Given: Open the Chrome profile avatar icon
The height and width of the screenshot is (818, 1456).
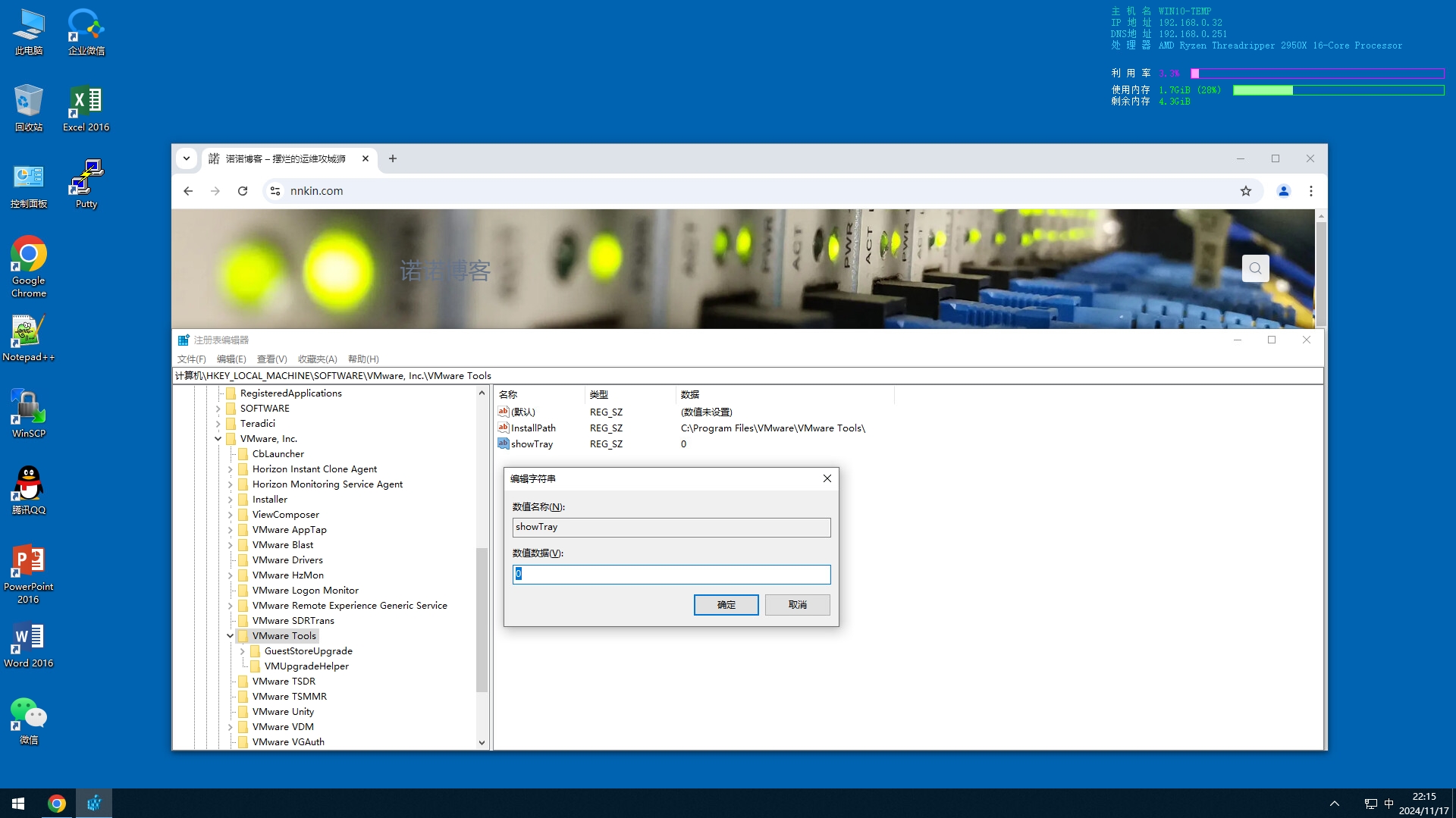Looking at the screenshot, I should (x=1283, y=191).
